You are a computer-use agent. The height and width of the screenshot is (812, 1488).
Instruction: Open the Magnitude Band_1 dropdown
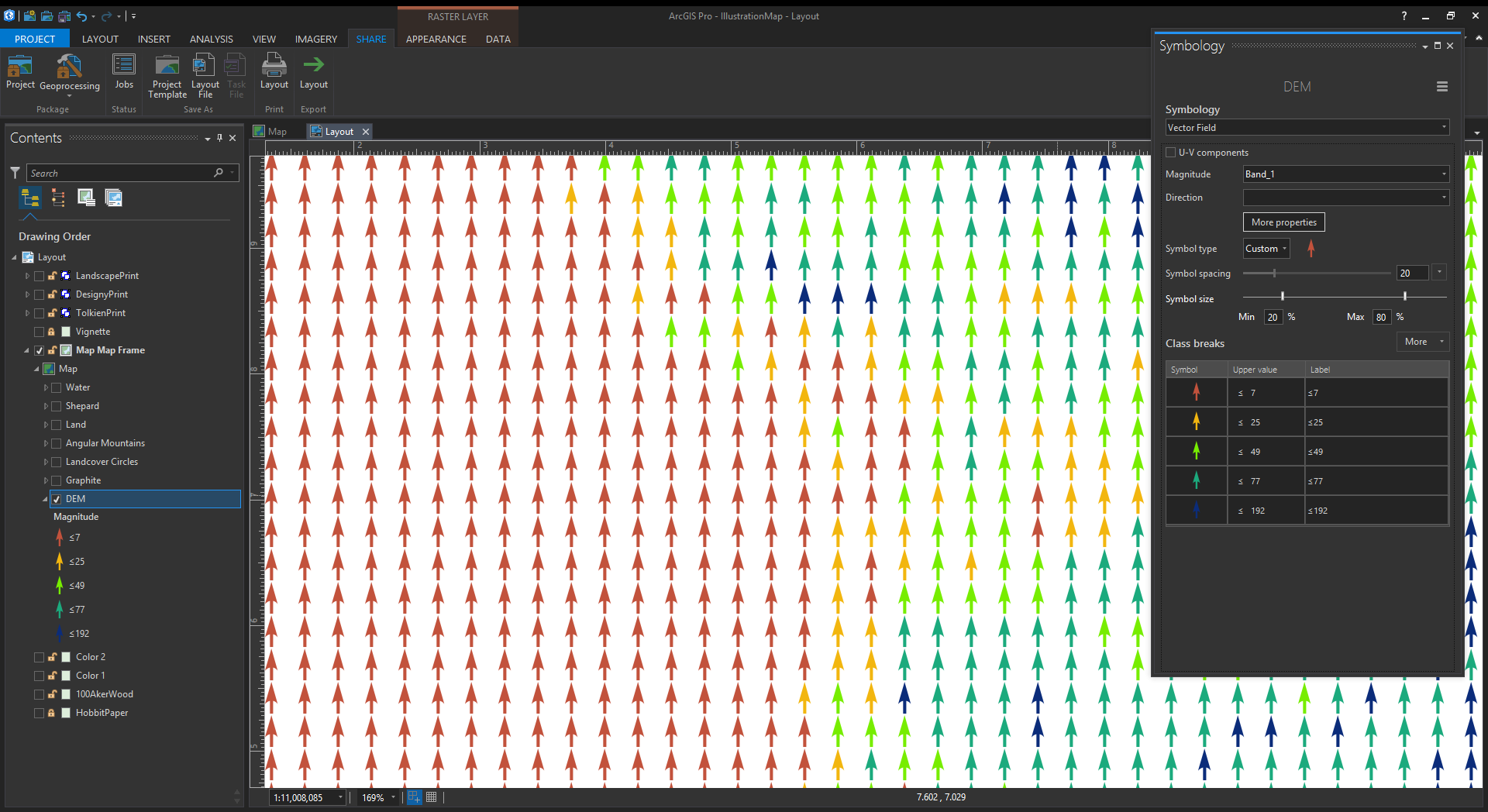(x=1346, y=174)
